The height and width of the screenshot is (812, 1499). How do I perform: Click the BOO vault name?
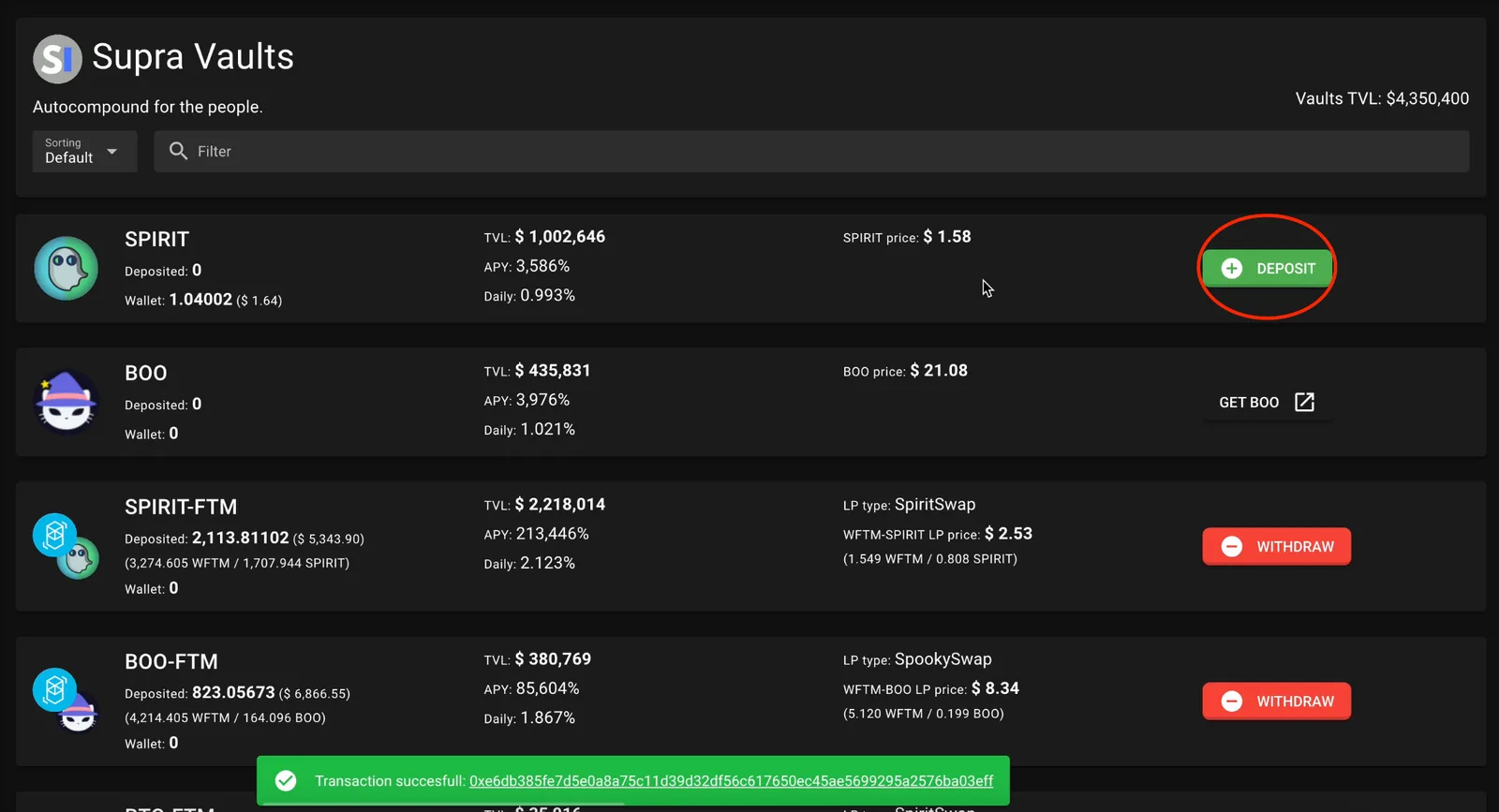coord(146,373)
